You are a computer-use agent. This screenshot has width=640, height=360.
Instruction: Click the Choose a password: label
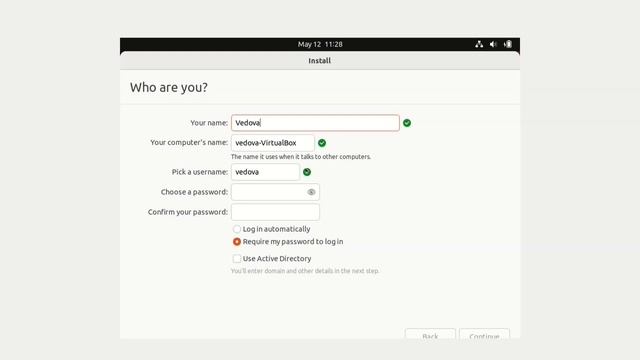(194, 192)
